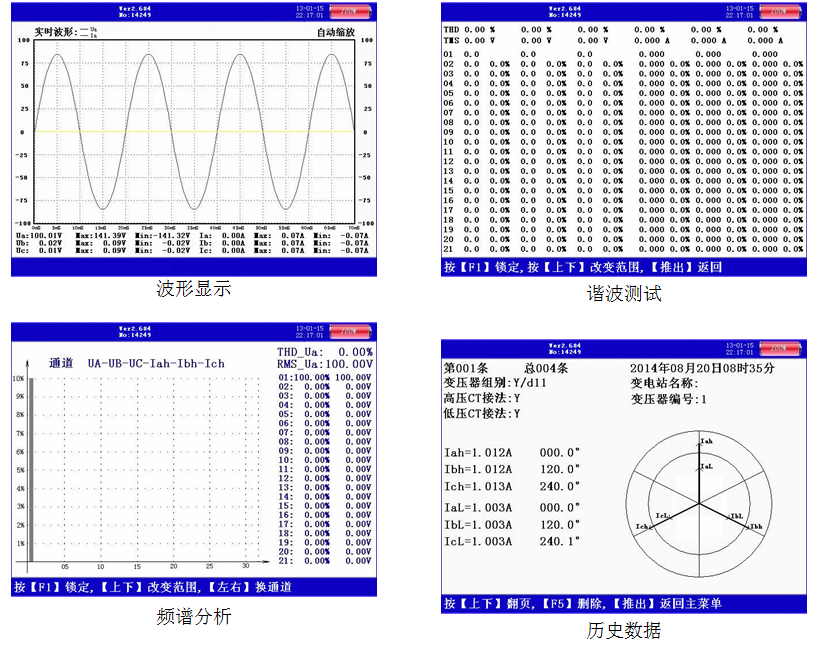Click the 高压CT接法 Y setting
The height and width of the screenshot is (647, 822).
tap(481, 398)
